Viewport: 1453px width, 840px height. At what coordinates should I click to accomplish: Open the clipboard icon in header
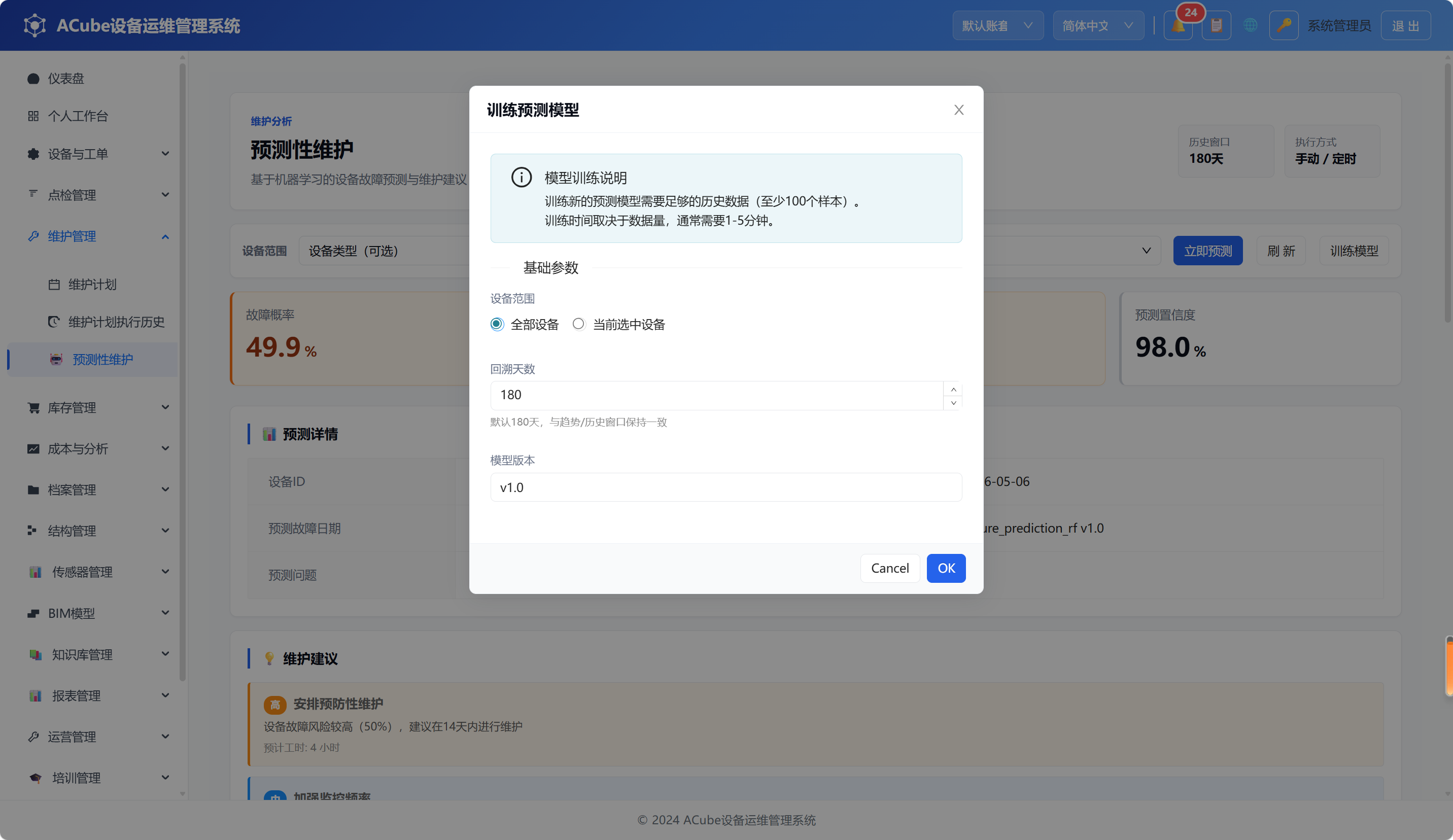(1216, 26)
